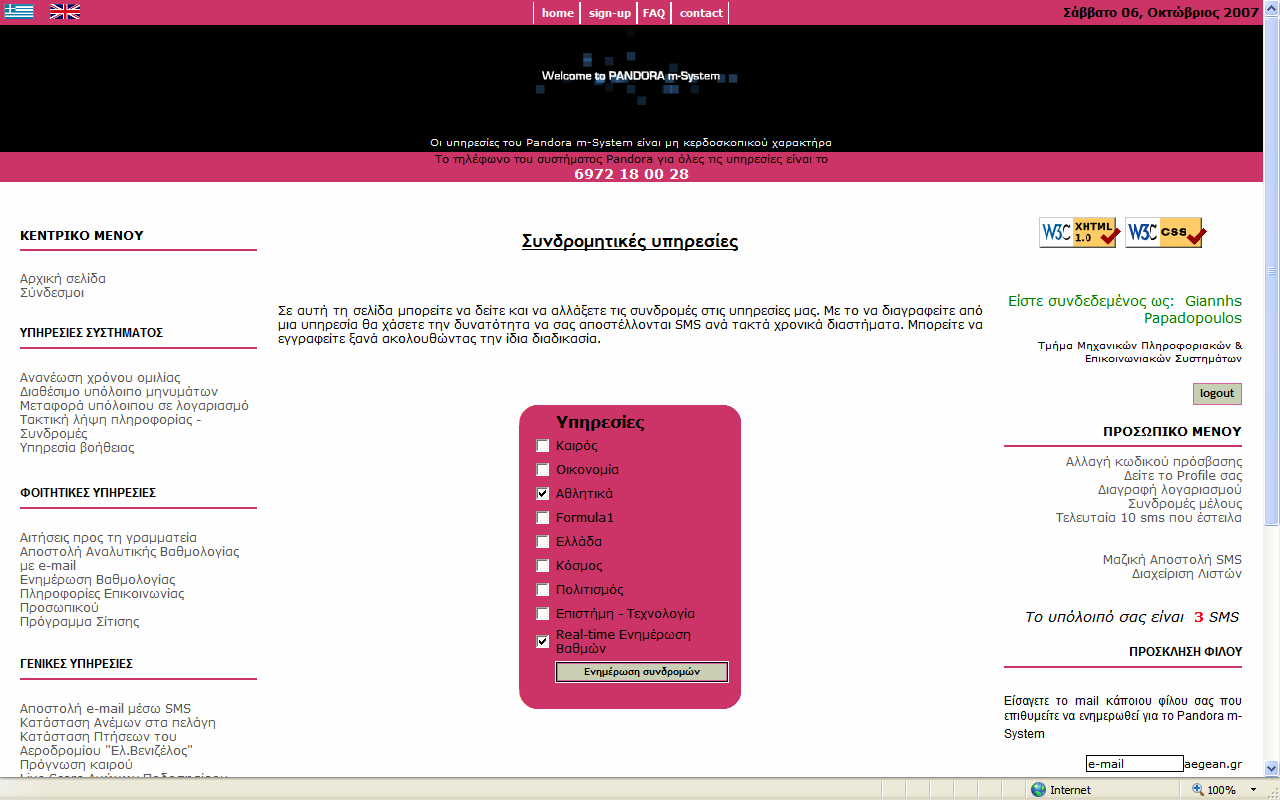The height and width of the screenshot is (800, 1280).
Task: Open Πρόγραμμα Σίτισης link
Action: pos(80,622)
